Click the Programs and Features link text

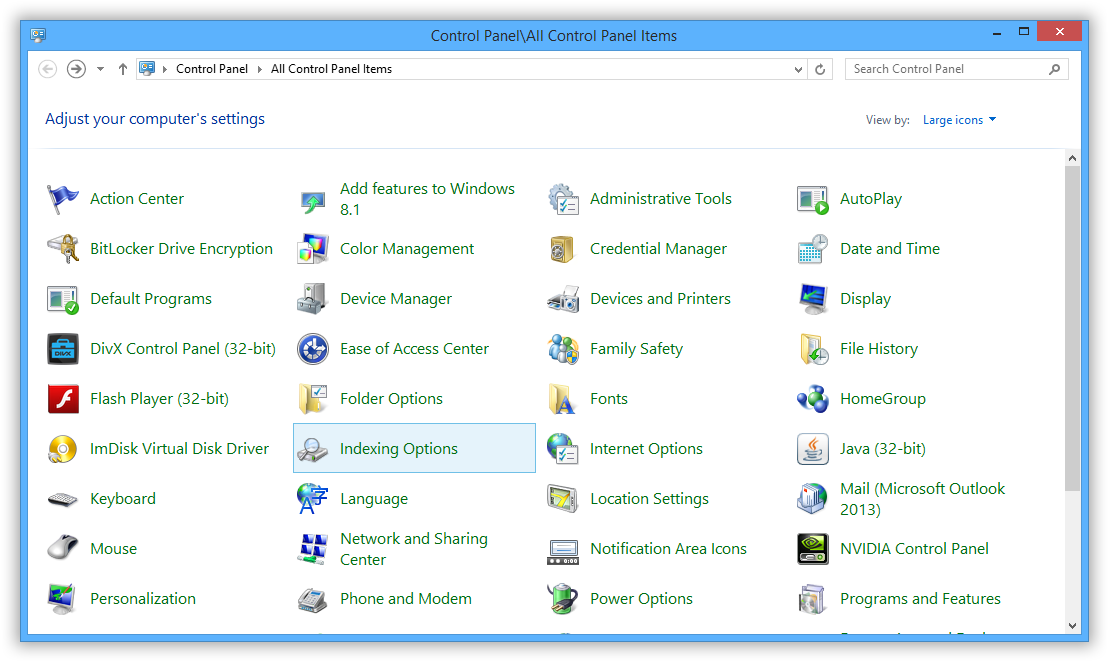coord(920,599)
